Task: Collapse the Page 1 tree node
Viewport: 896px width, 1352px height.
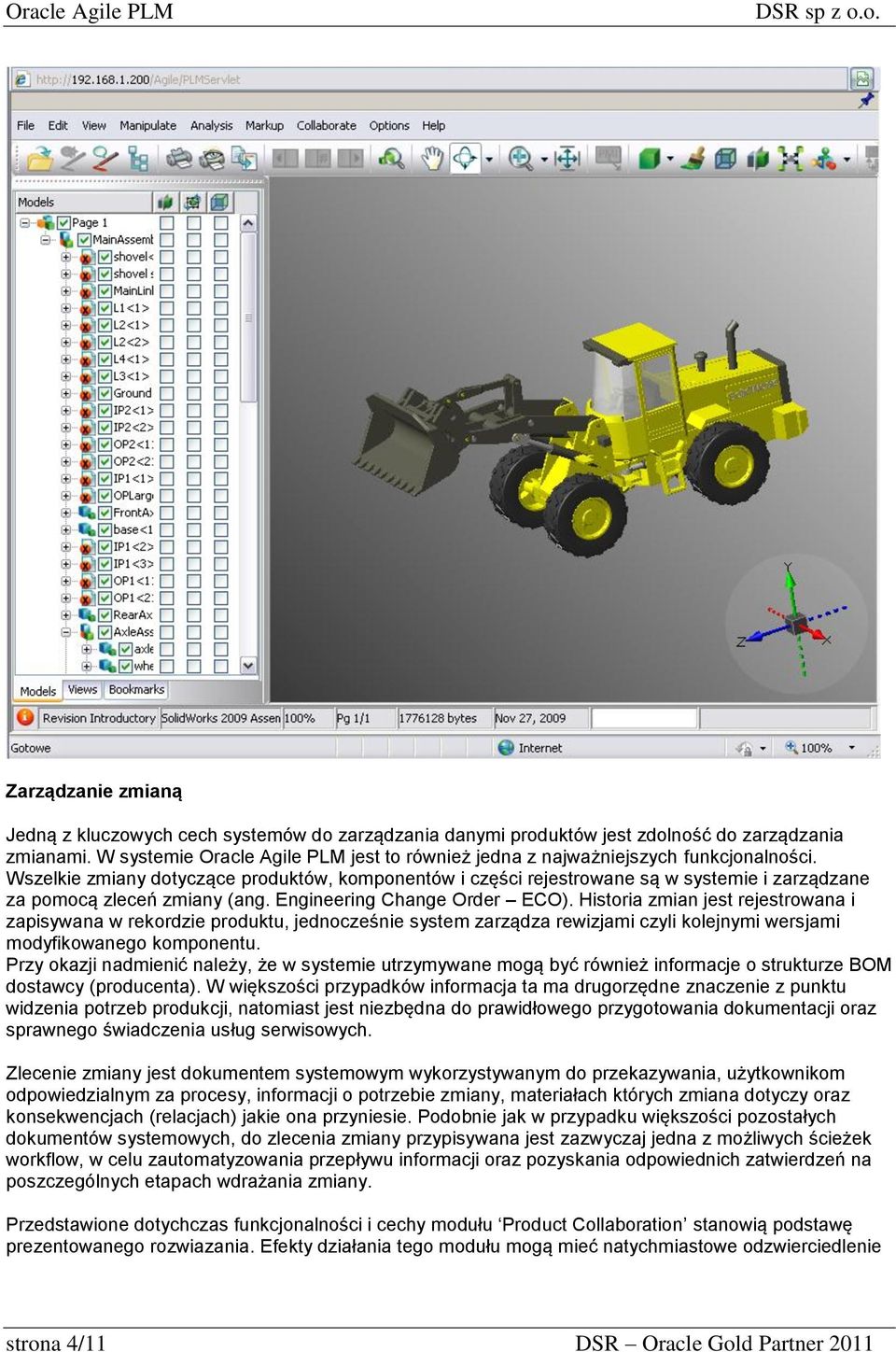Action: [25, 223]
